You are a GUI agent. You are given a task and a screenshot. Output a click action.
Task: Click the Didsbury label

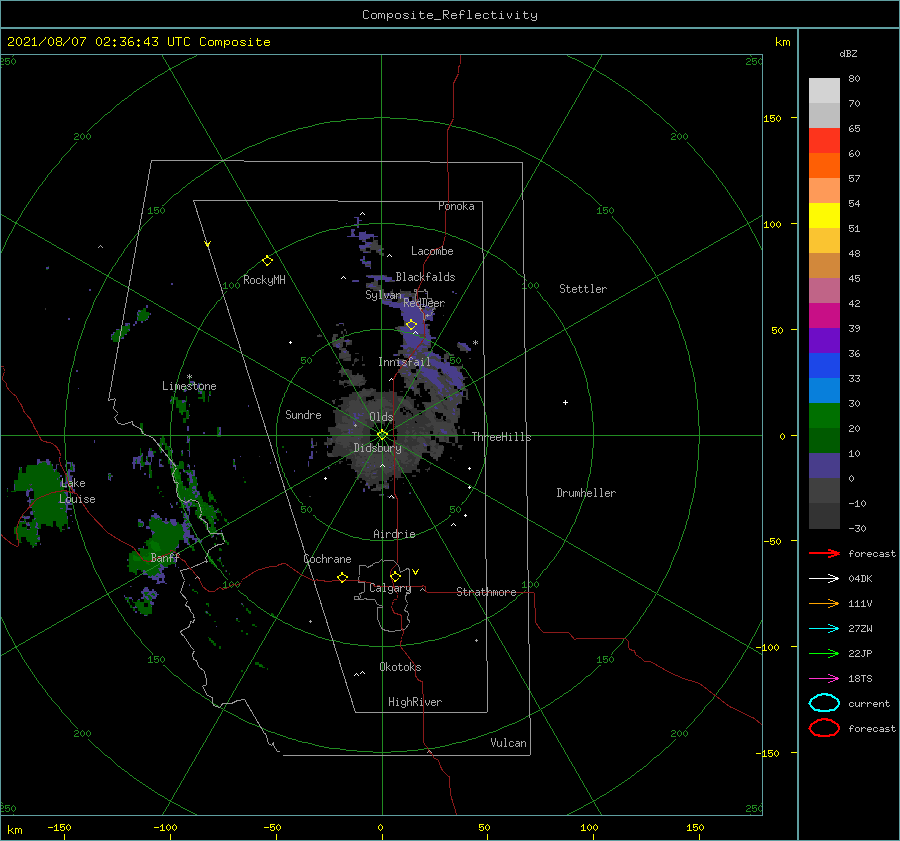coord(377,448)
